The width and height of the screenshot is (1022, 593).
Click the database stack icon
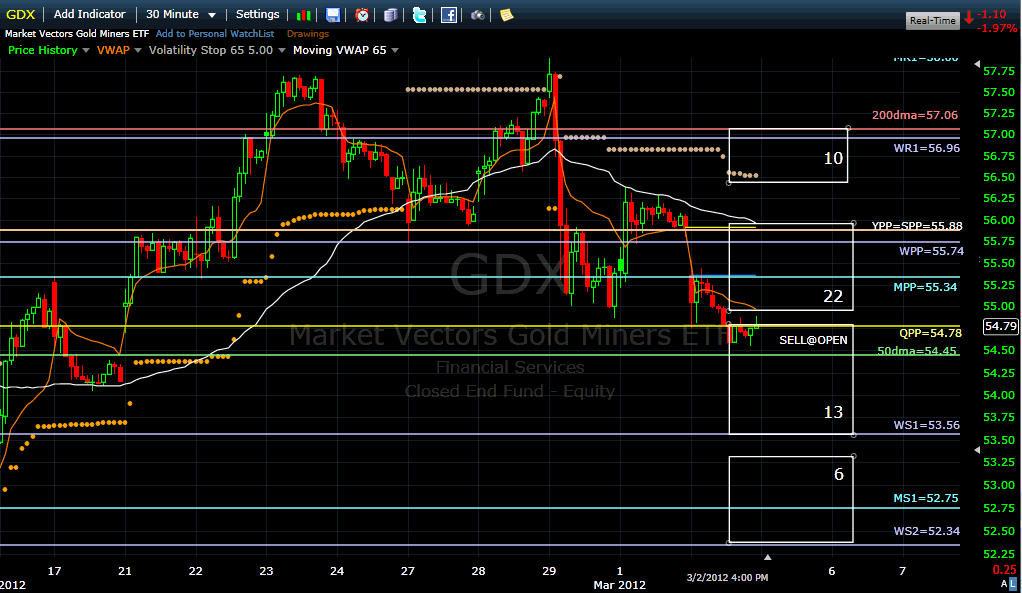click(x=390, y=15)
